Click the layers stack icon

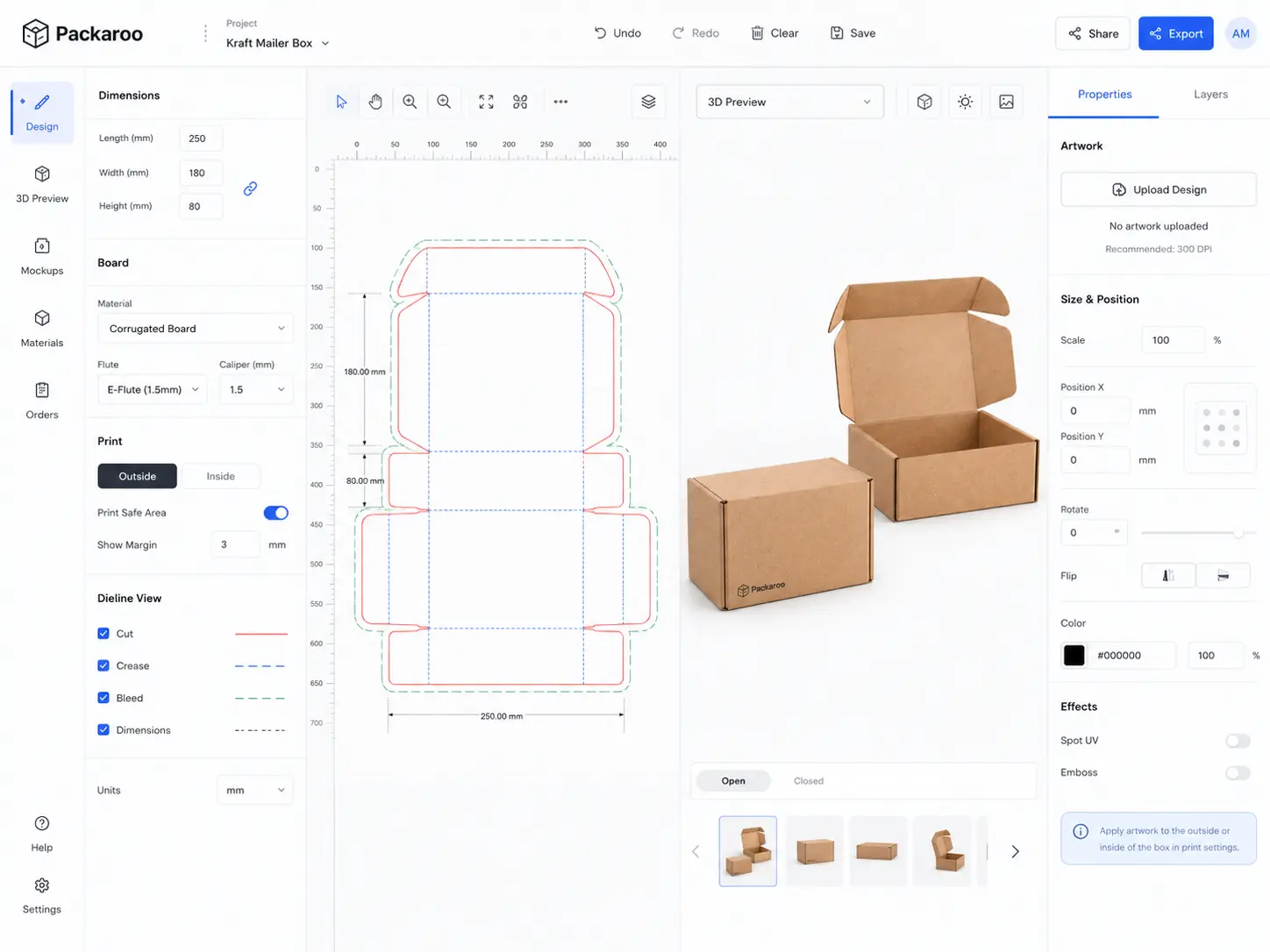(x=648, y=102)
